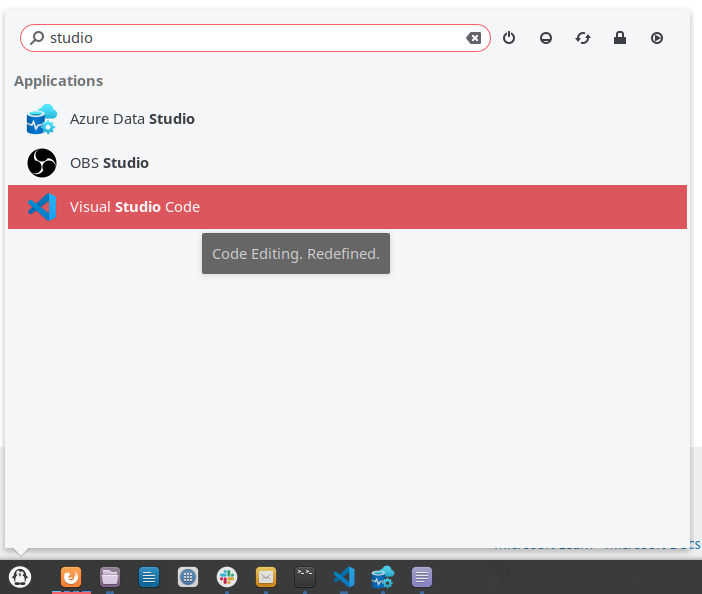702x594 pixels.
Task: Open the blue text editor taskbar icon
Action: point(149,577)
